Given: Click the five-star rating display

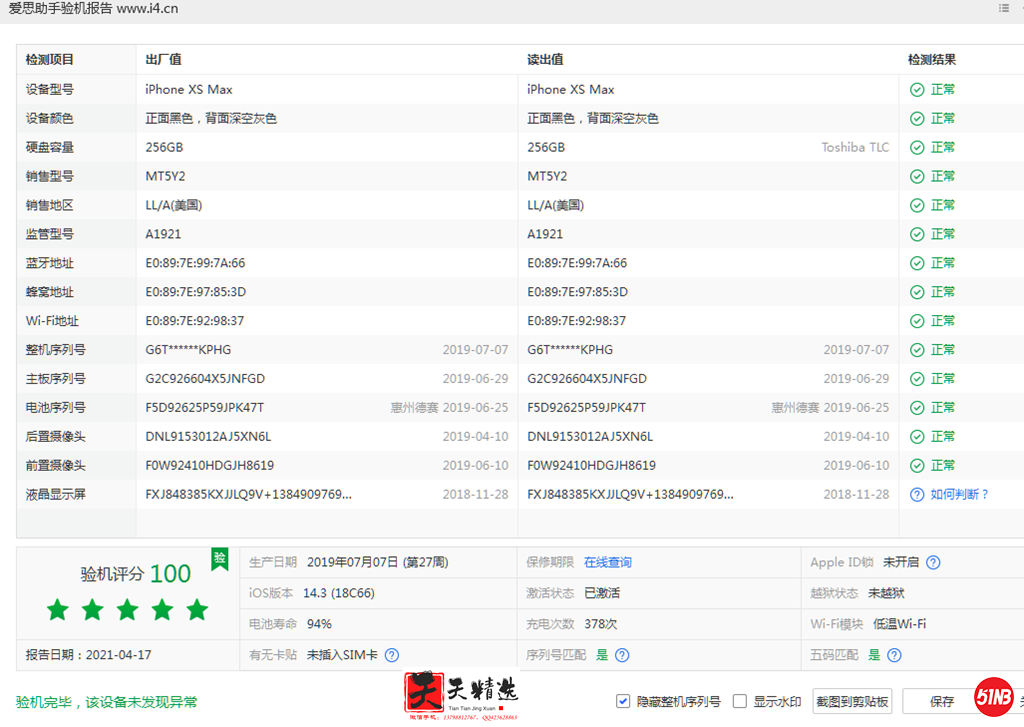Looking at the screenshot, I should click(127, 609).
